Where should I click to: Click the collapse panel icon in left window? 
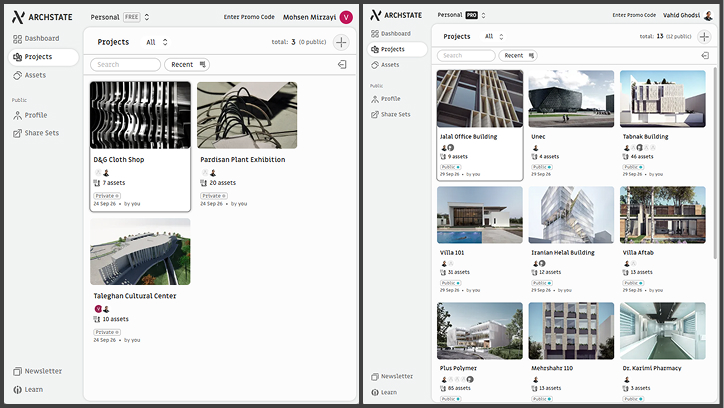click(x=342, y=64)
